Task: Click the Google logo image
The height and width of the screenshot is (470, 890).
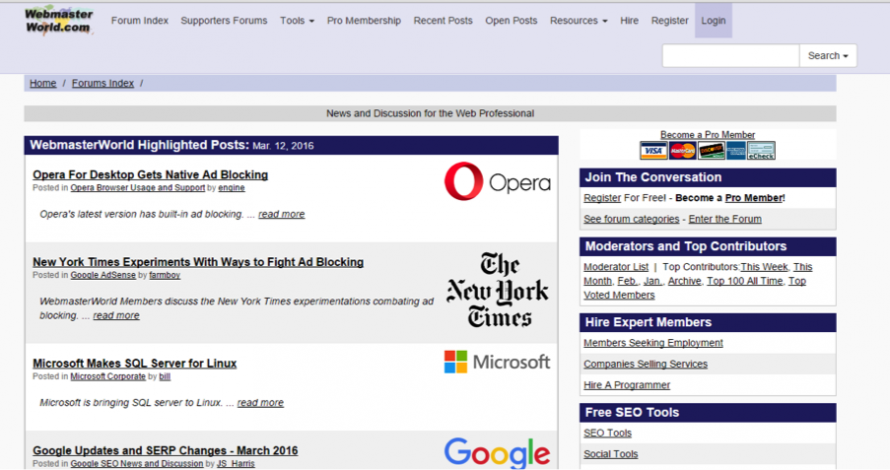Action: [497, 452]
